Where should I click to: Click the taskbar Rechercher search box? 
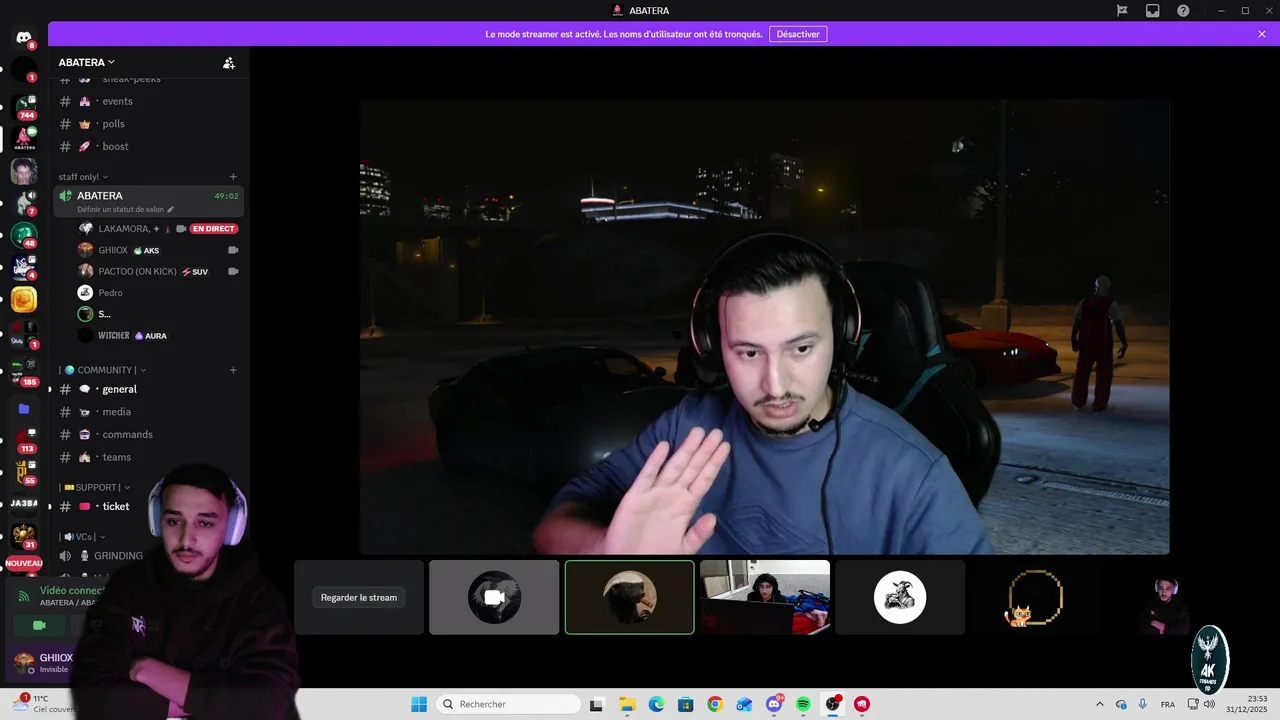508,704
